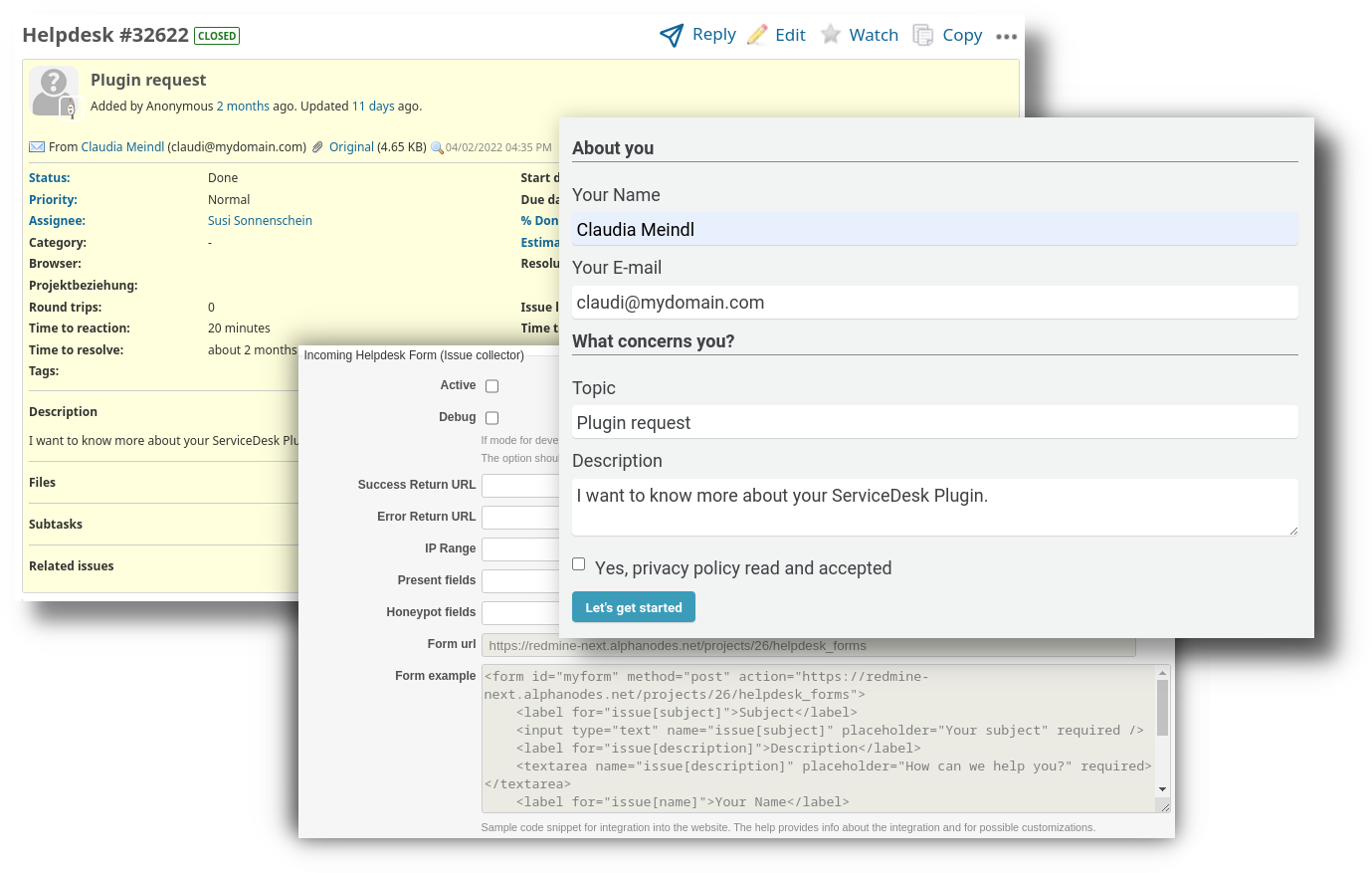Screen dimensions: 1372x873
Task: Click the envelope icon next to From
Action: tap(37, 146)
